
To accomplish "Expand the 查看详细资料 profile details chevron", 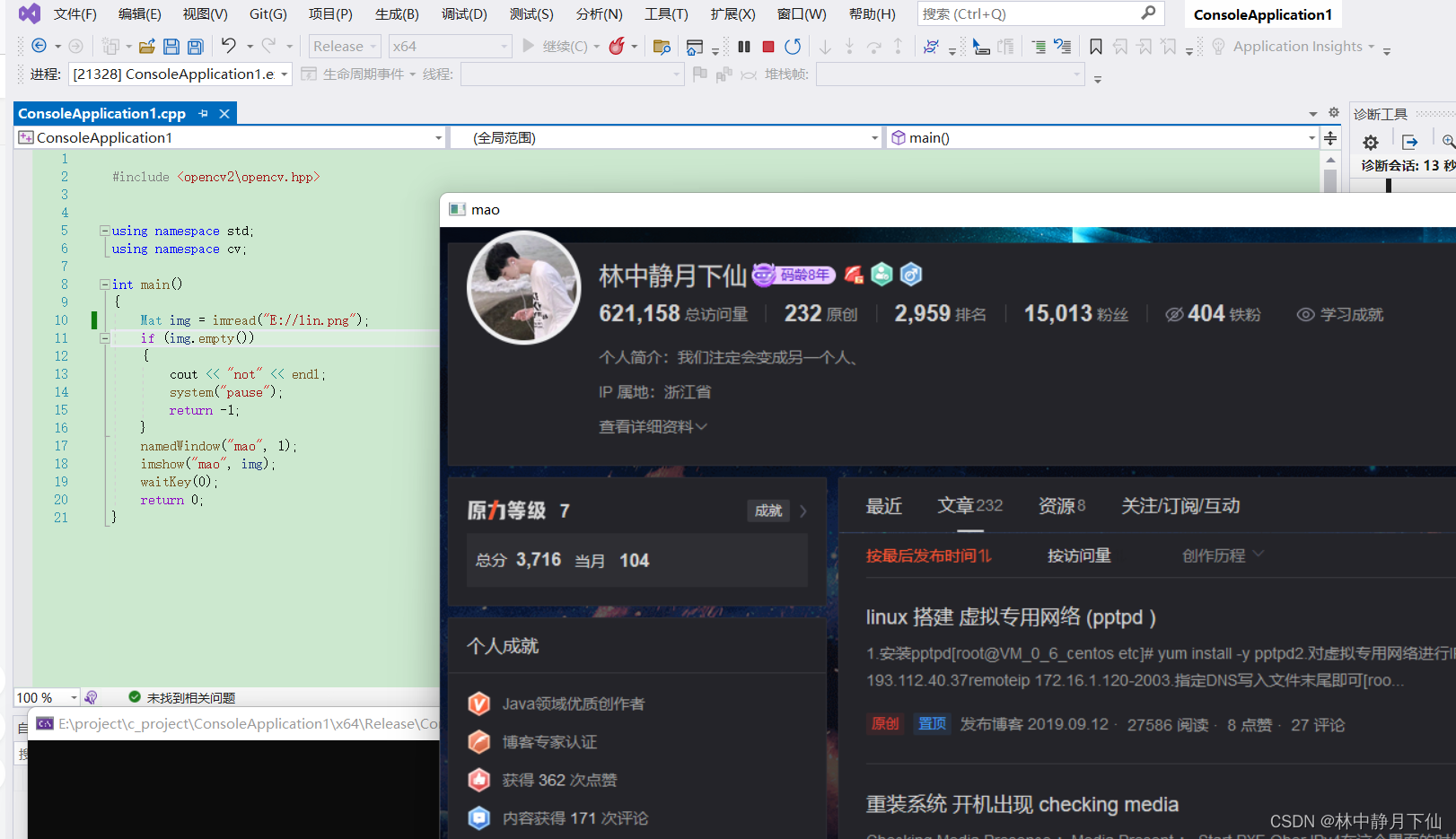I will [701, 426].
